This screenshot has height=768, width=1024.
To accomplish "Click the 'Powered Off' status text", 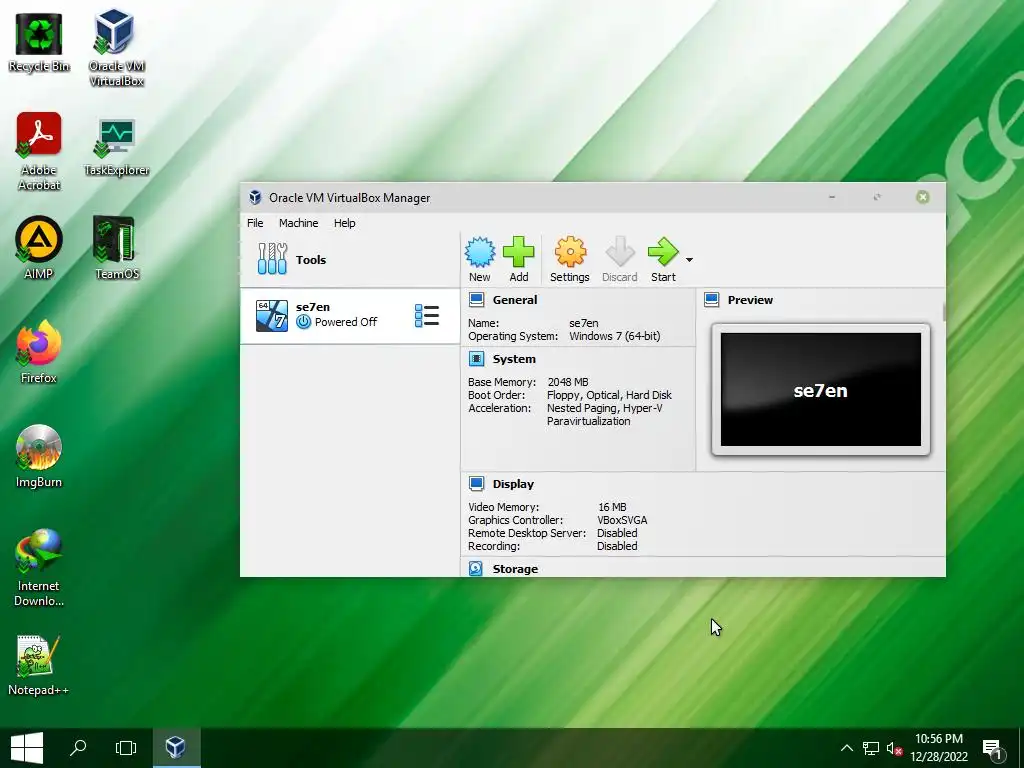I will 345,322.
